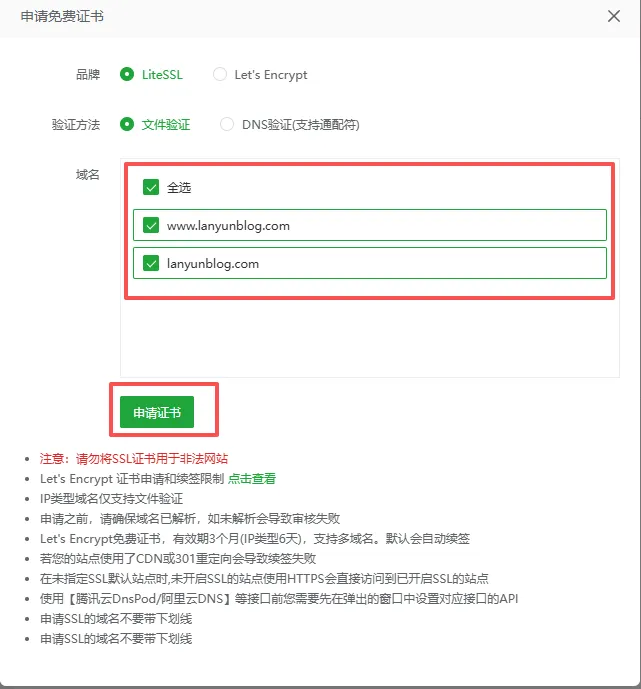Click the 文件验证 label text

(x=166, y=125)
